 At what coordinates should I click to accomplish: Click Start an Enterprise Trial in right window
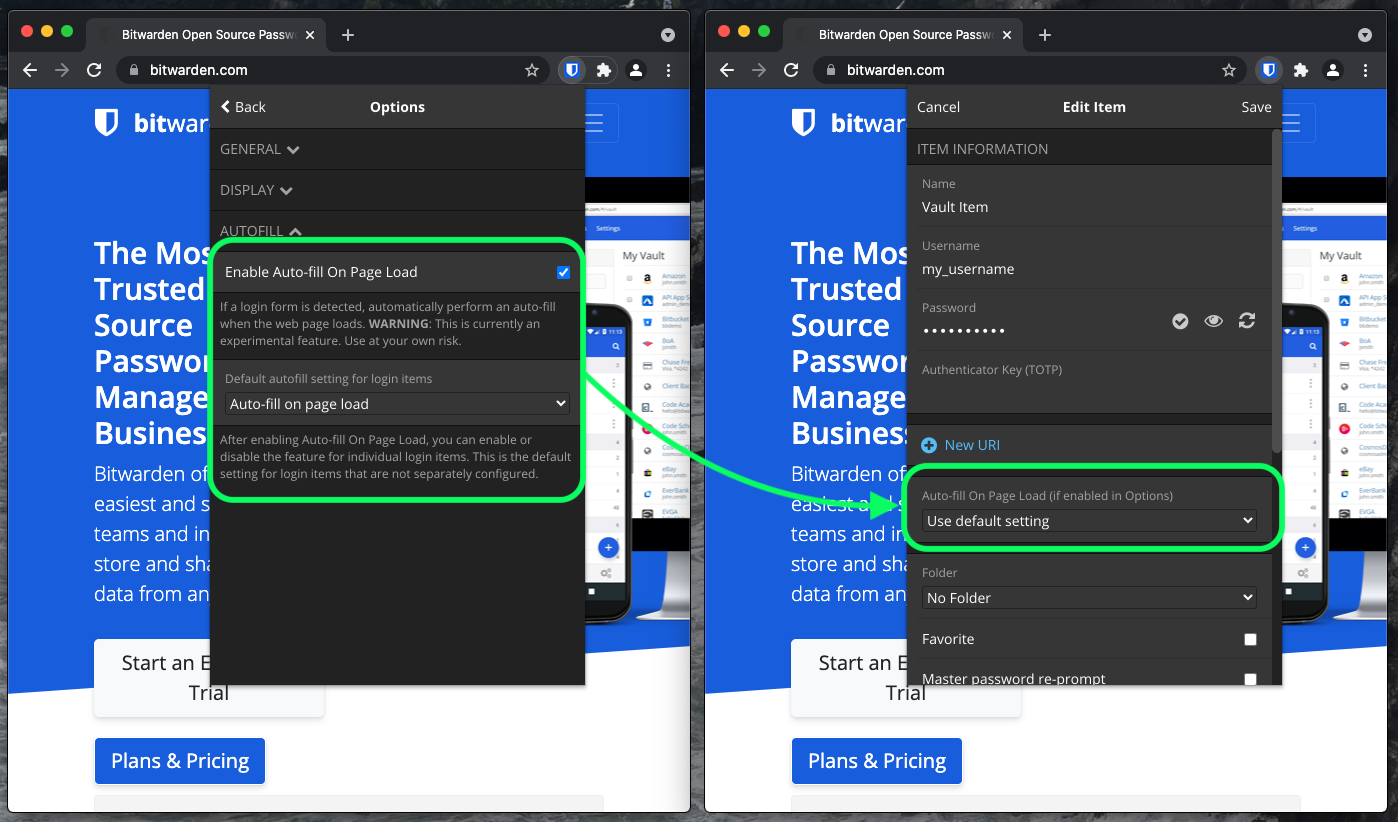[x=906, y=678]
